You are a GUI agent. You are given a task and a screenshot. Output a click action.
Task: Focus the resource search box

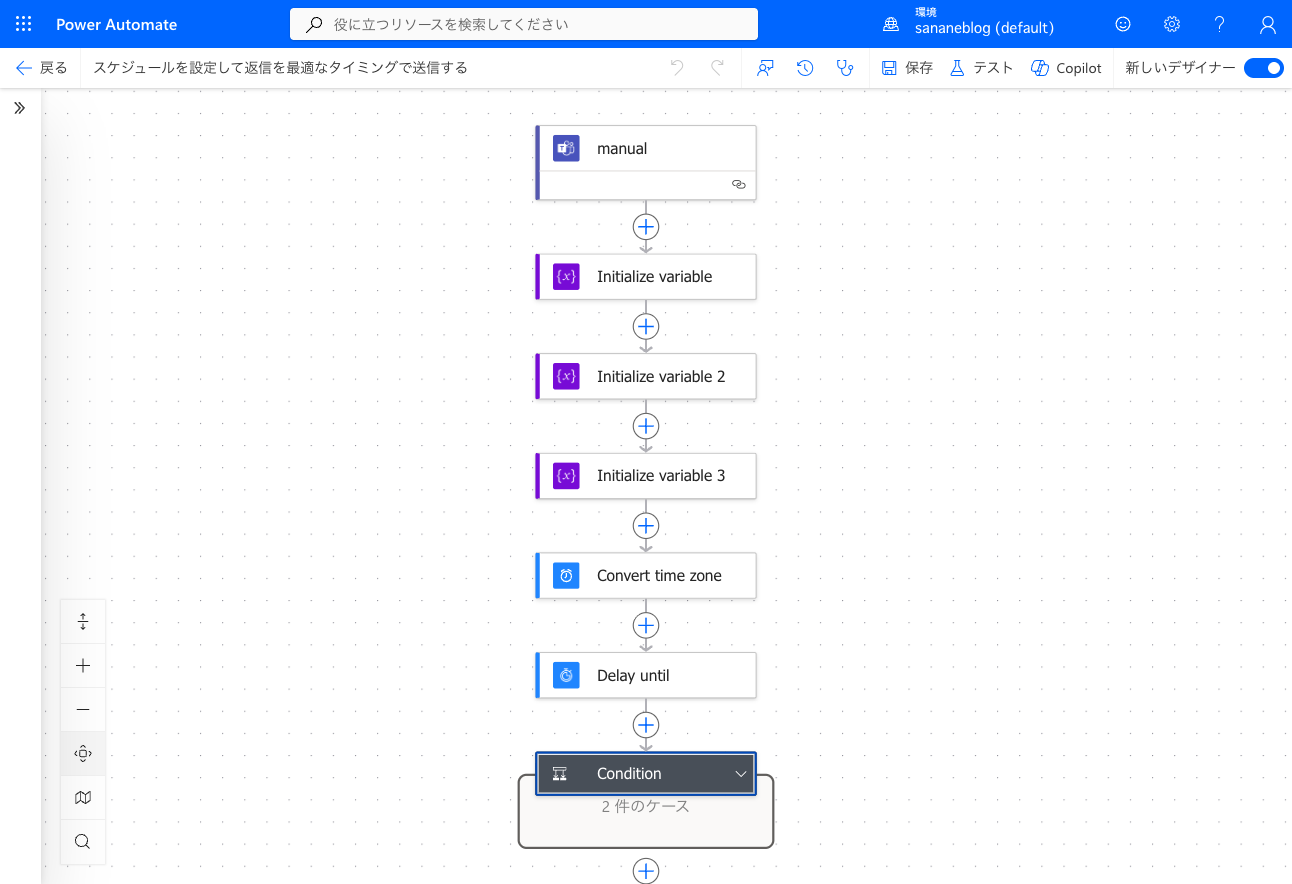pos(524,24)
